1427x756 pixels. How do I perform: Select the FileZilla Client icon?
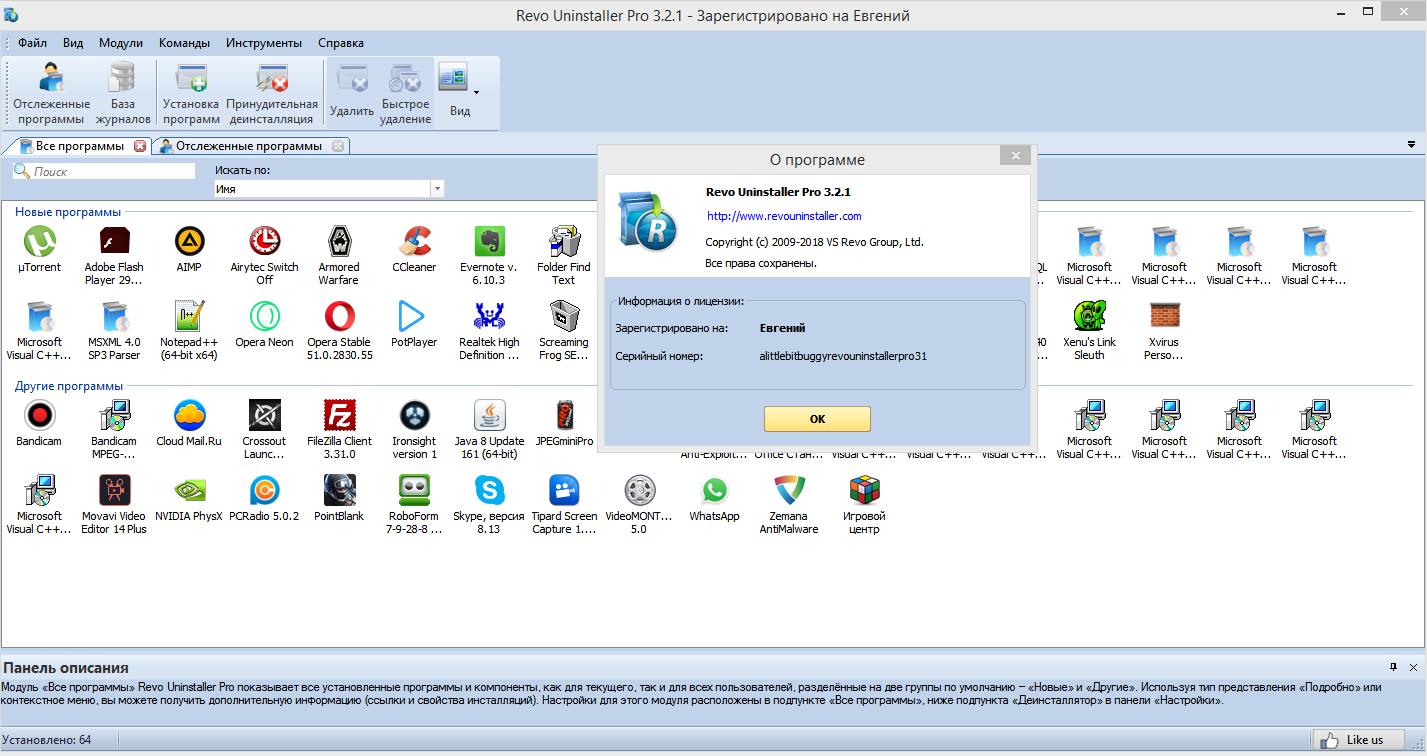339,416
